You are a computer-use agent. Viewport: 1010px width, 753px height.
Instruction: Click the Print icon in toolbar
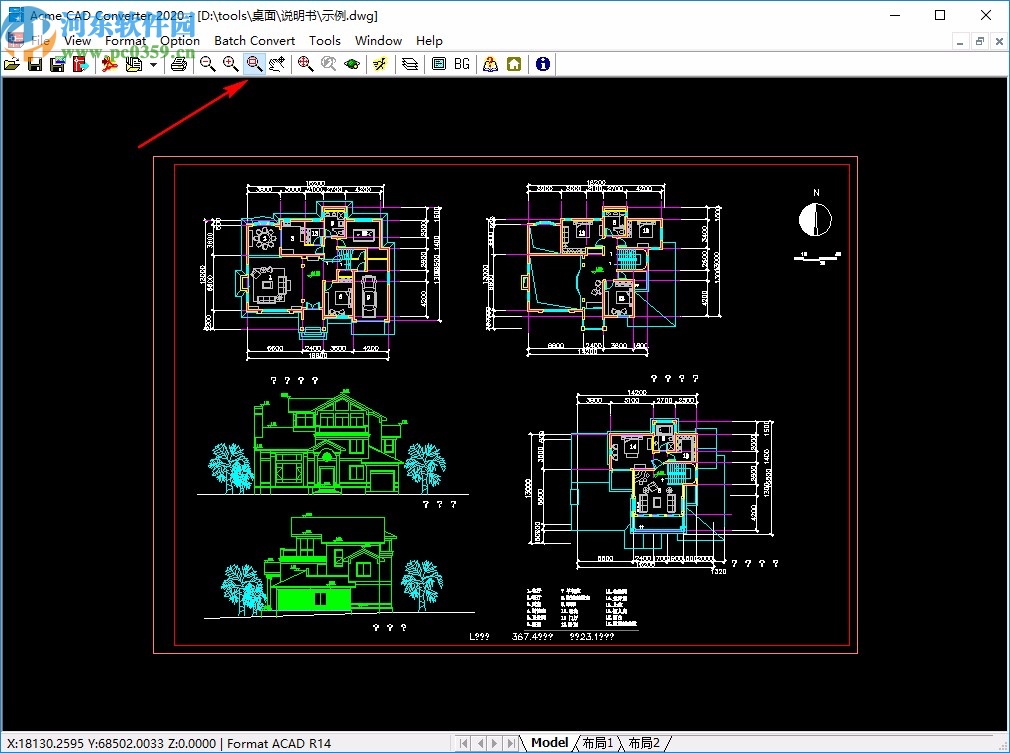click(178, 64)
